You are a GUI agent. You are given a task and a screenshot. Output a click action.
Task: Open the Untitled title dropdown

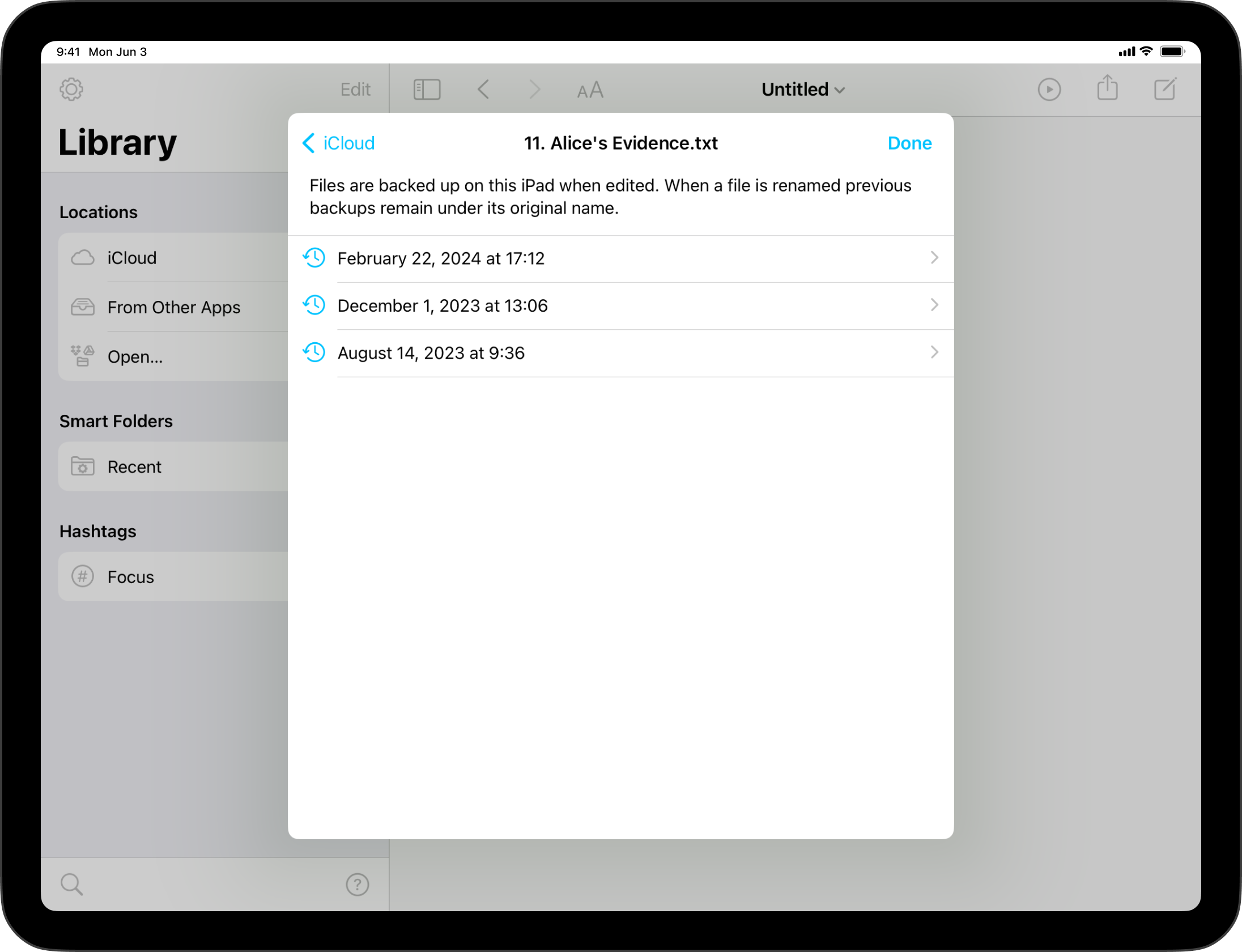[802, 90]
